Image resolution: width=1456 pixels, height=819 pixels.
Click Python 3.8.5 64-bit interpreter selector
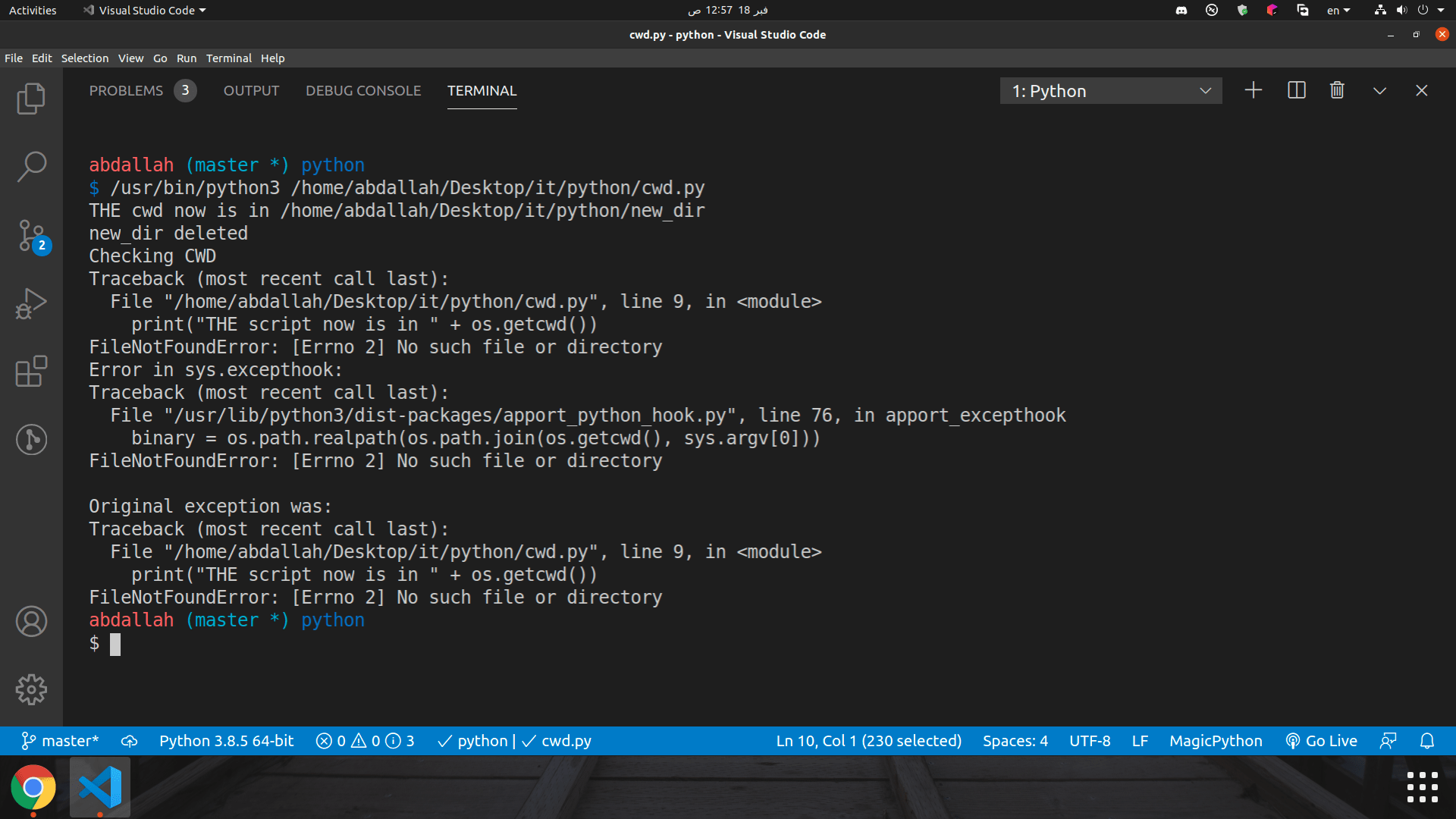click(226, 741)
